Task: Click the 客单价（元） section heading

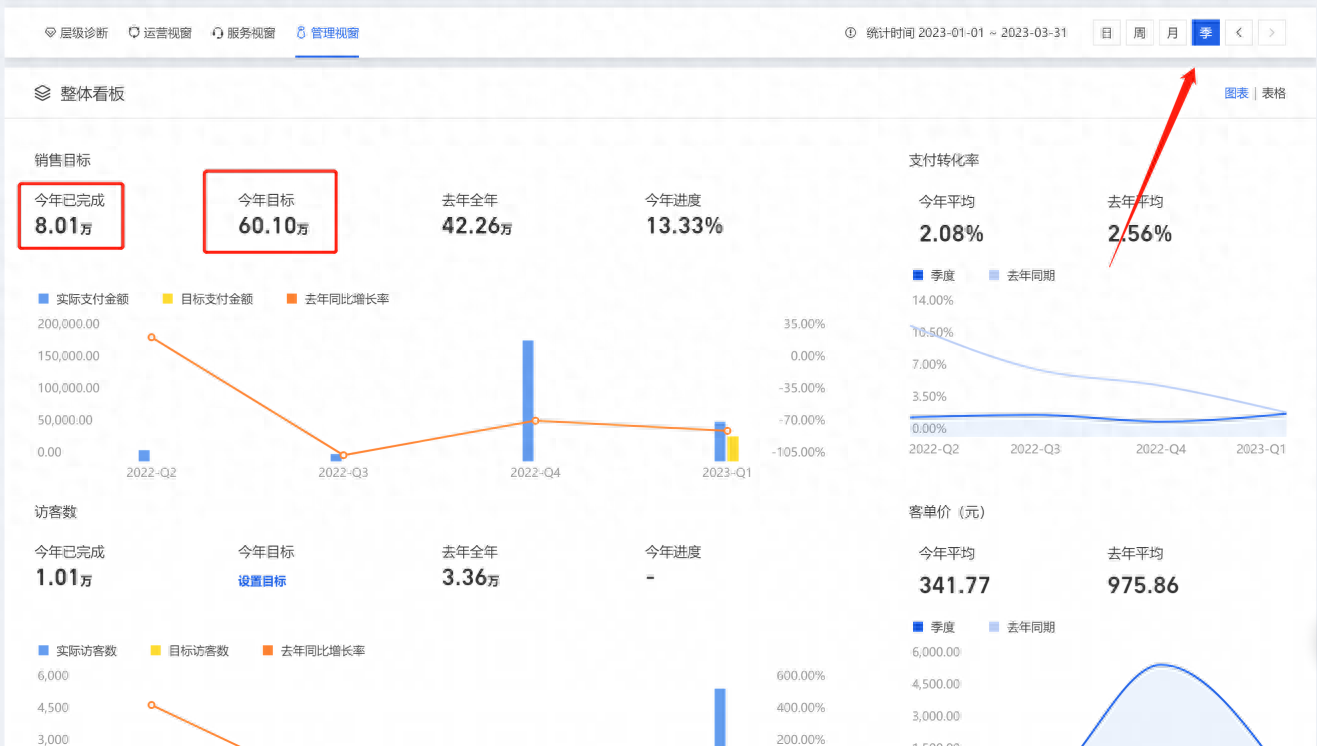Action: pos(947,512)
